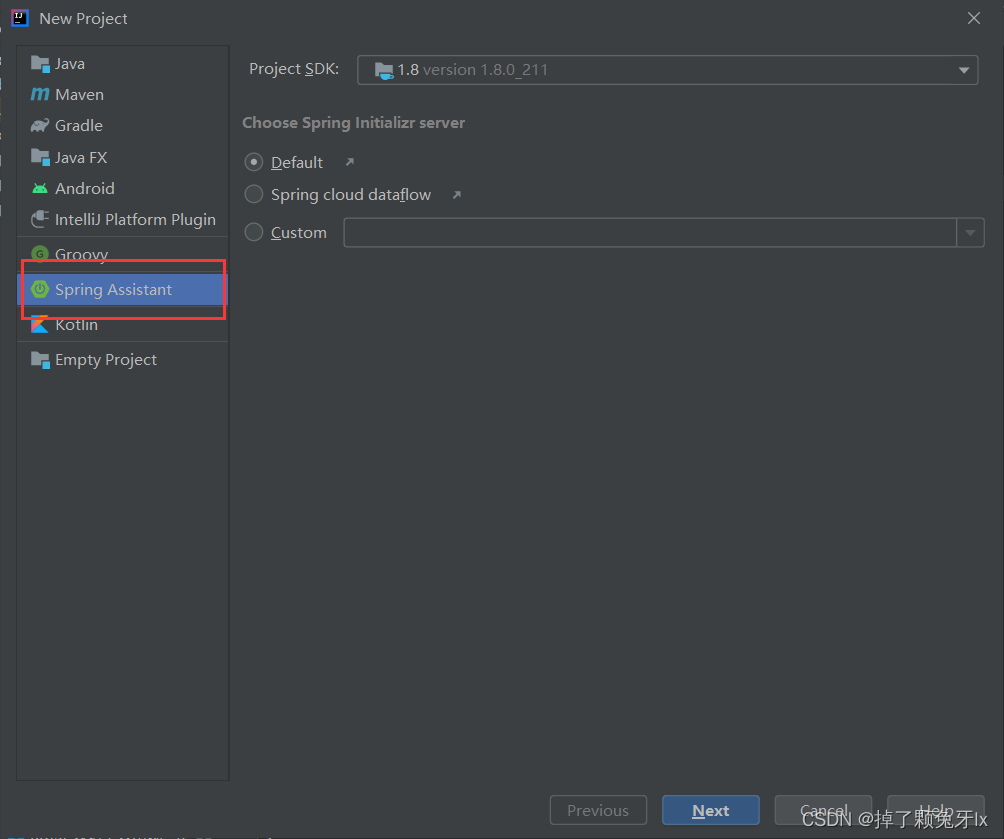The width and height of the screenshot is (1004, 839).
Task: Select the Spring cloud dataflow radio button
Action: 254,194
